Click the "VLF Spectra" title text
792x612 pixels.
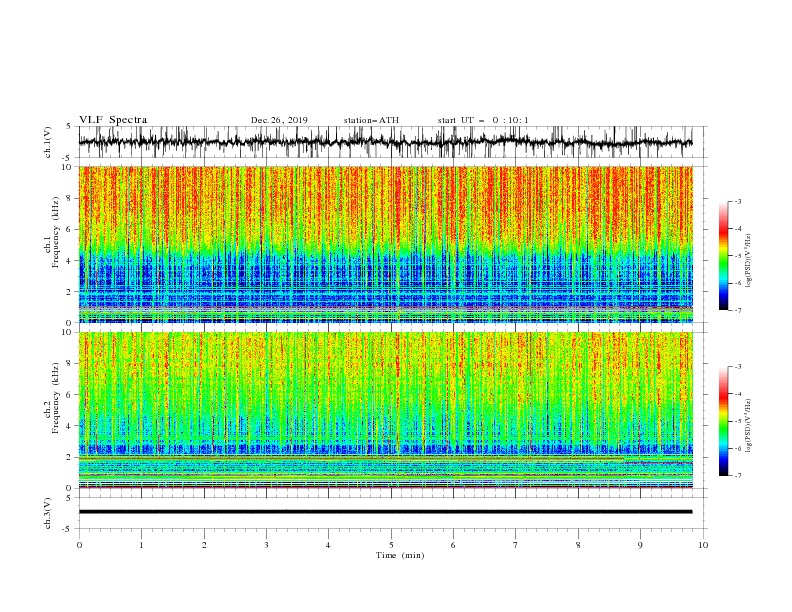(113, 120)
